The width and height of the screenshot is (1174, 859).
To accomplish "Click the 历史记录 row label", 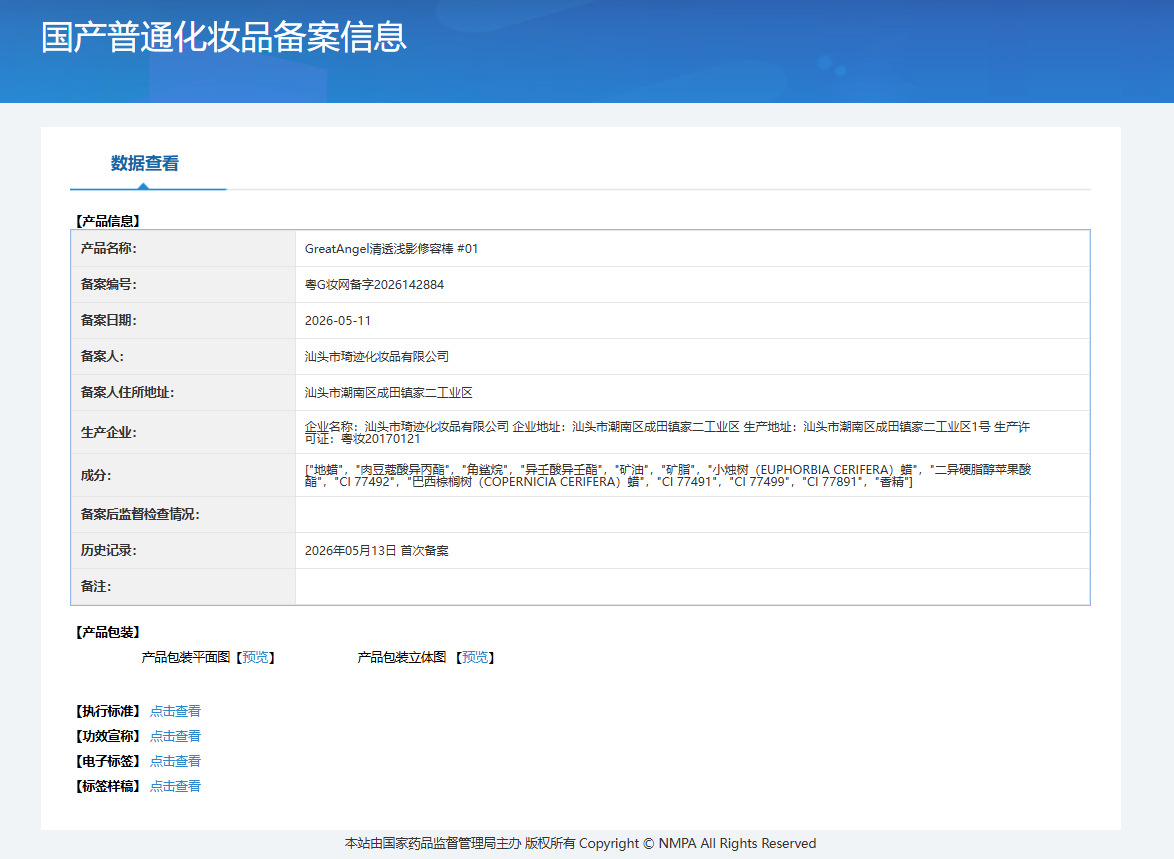I will click(109, 550).
